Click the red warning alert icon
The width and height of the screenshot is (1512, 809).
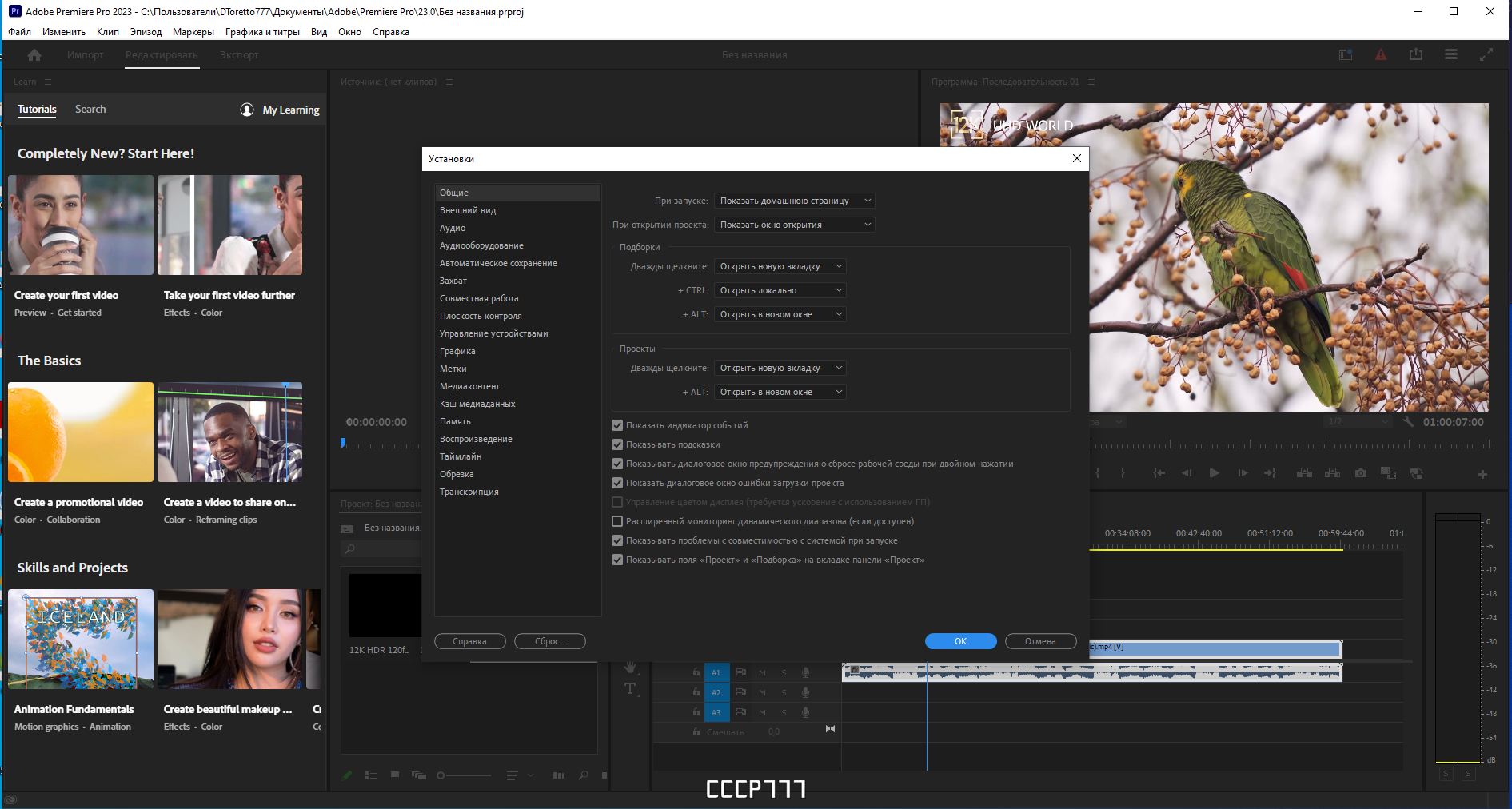1381,54
